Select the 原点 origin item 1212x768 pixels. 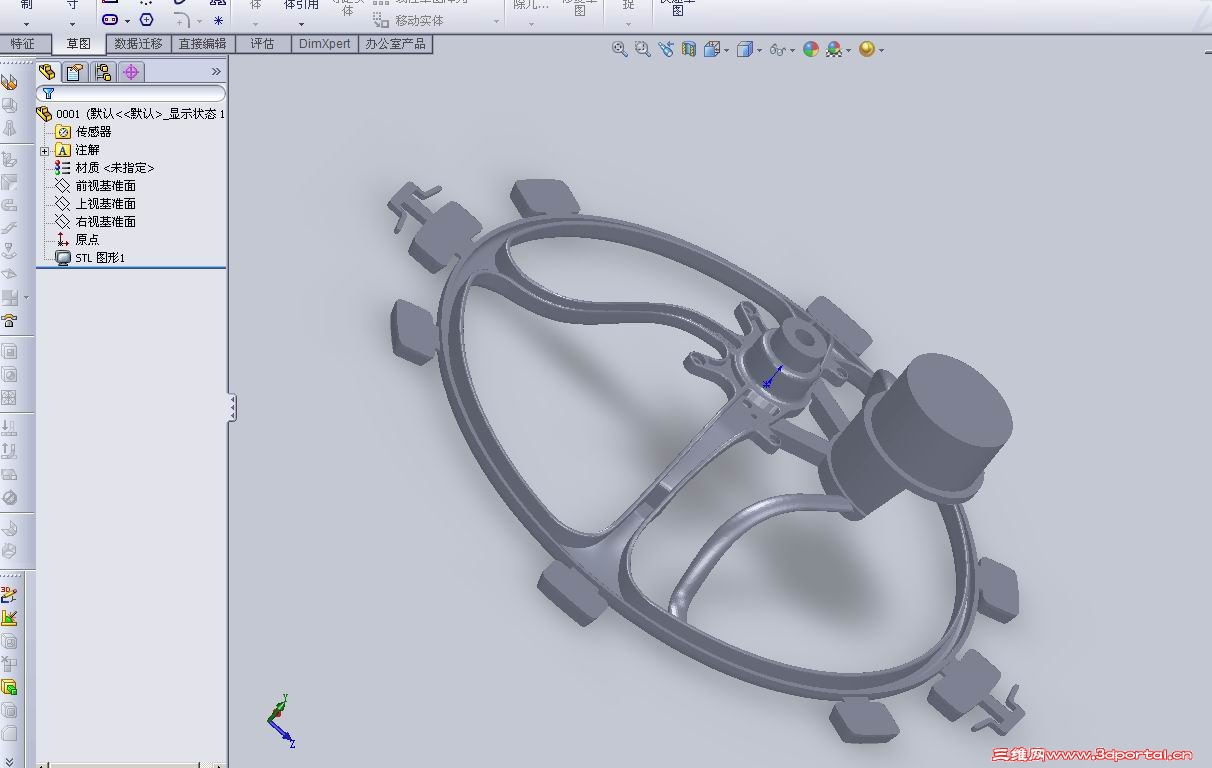pyautogui.click(x=78, y=240)
